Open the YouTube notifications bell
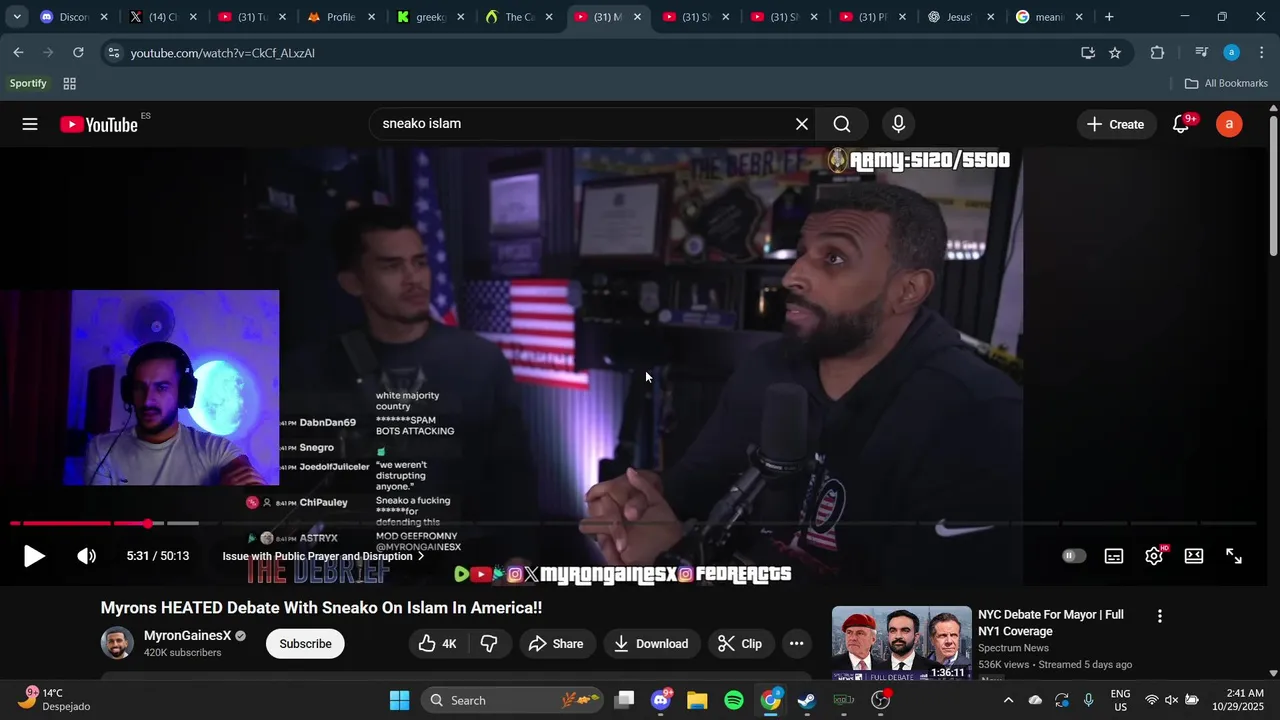The image size is (1280, 720). (1181, 124)
